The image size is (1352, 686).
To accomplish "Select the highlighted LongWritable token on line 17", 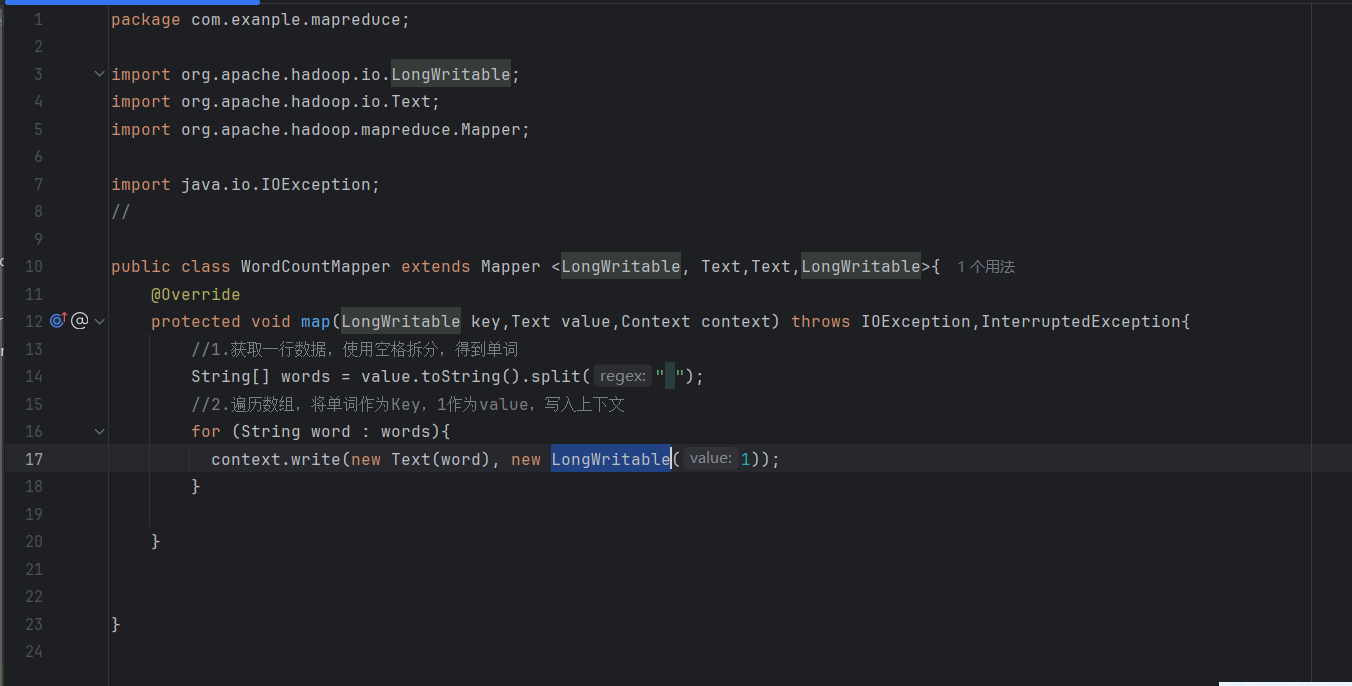I will coord(610,458).
